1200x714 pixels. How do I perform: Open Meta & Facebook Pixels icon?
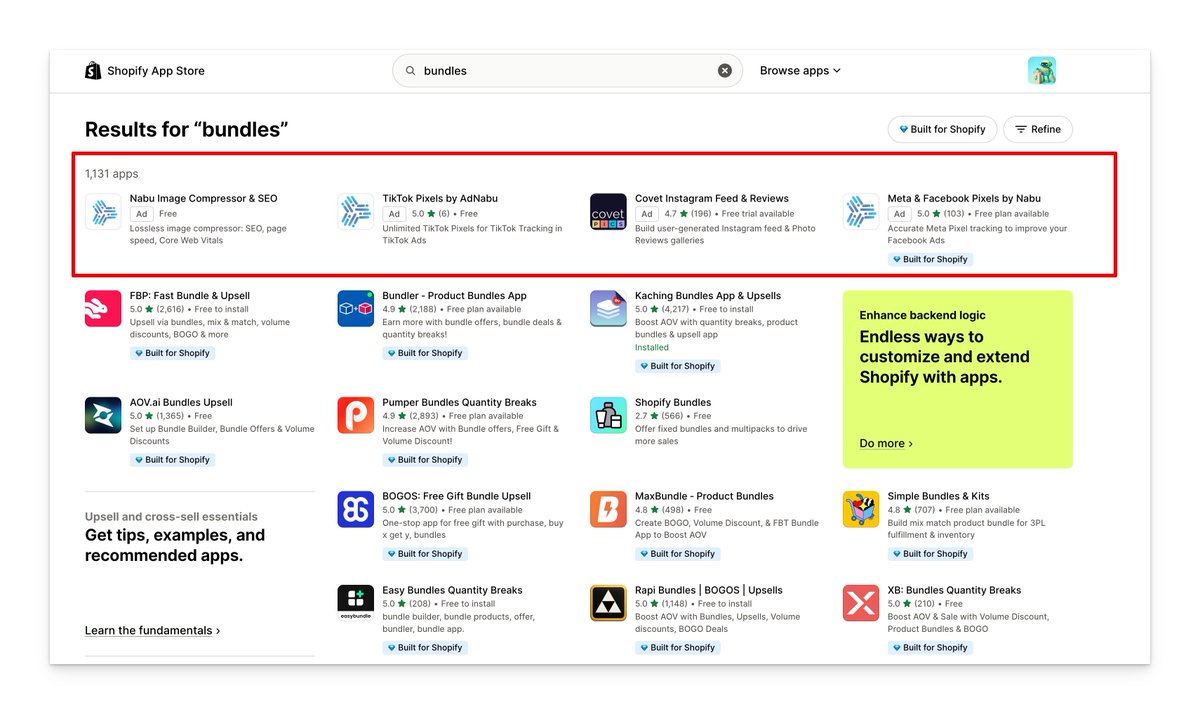click(861, 212)
